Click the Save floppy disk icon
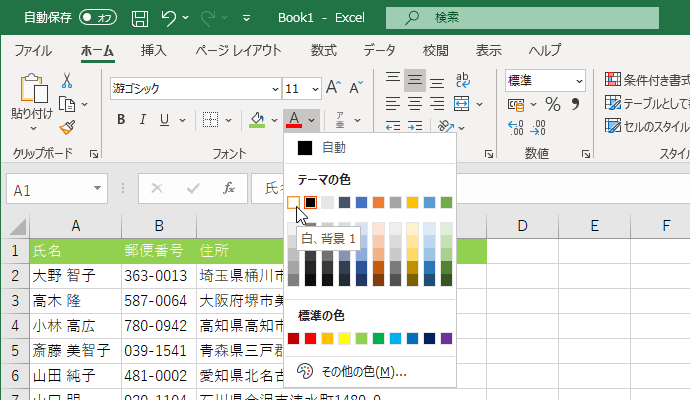The width and height of the screenshot is (690, 400). [140, 18]
